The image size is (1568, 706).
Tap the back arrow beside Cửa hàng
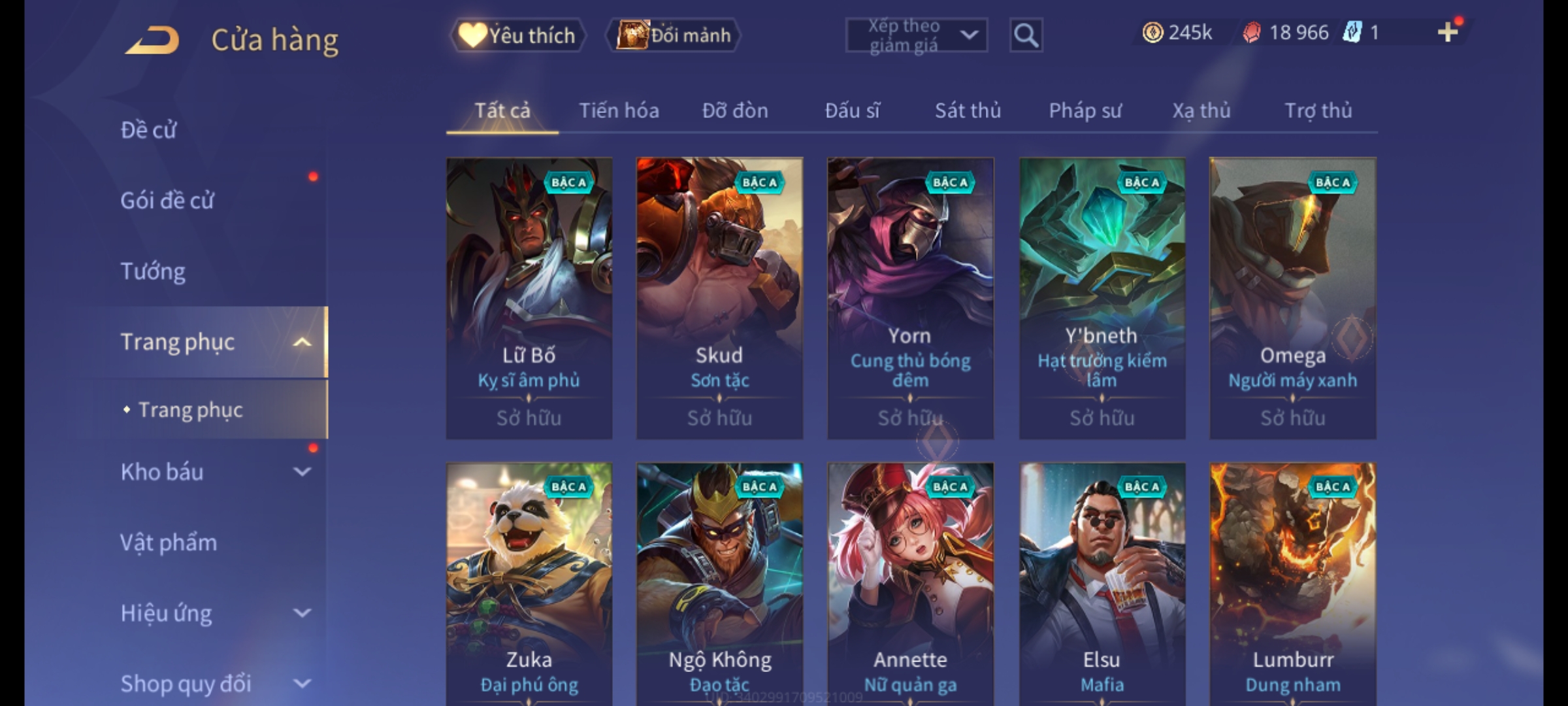pos(153,40)
